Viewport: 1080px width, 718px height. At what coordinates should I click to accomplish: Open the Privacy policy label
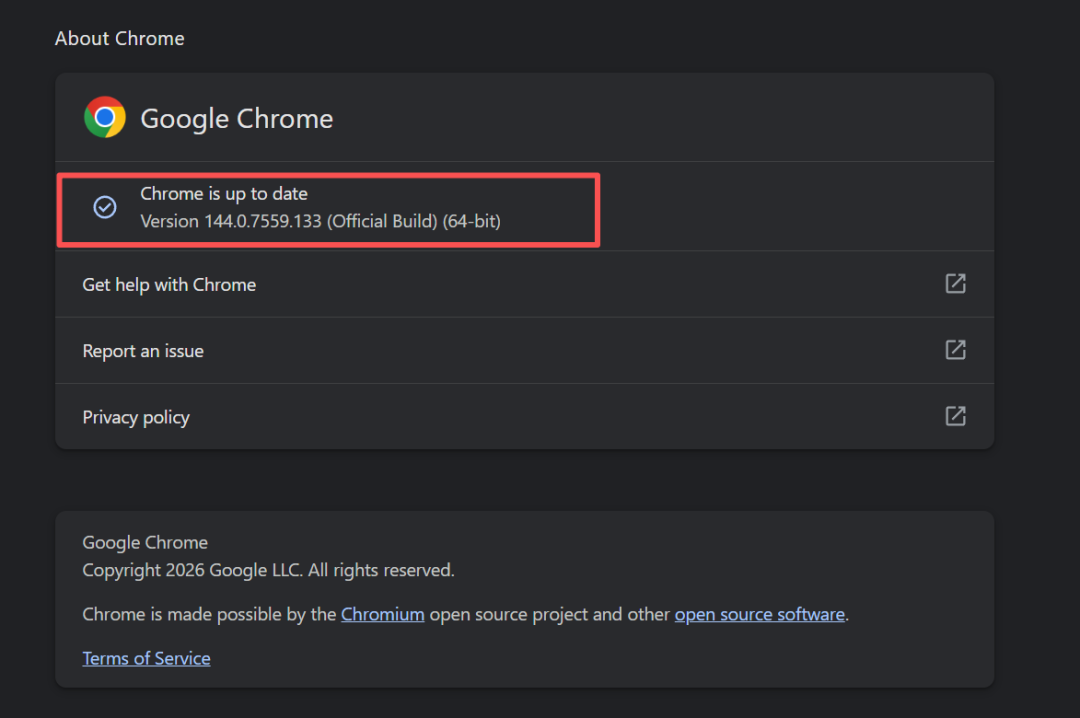[x=136, y=417]
